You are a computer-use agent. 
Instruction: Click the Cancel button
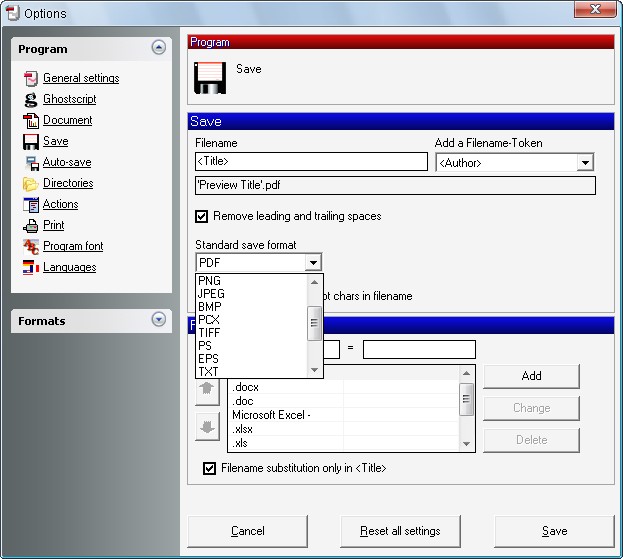click(247, 531)
